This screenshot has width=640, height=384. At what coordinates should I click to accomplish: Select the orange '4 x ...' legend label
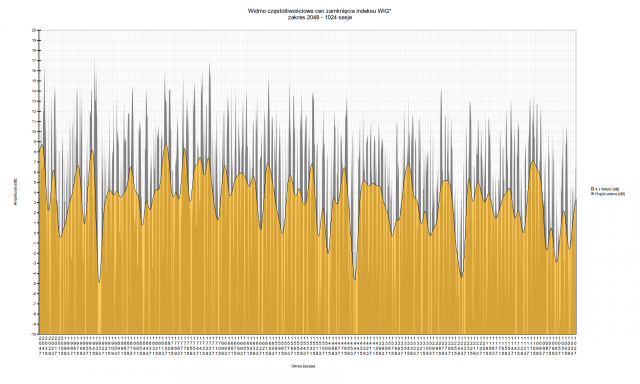(x=607, y=189)
